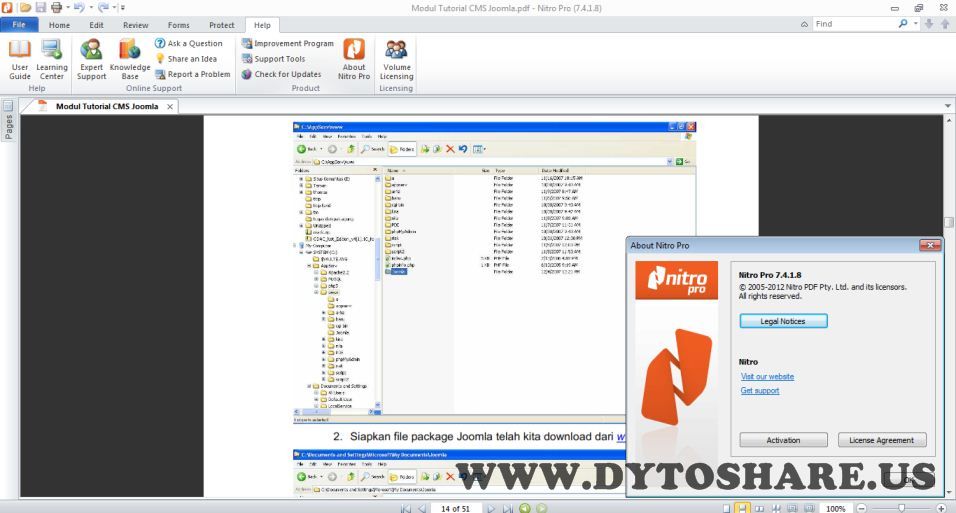Click the page number field 14 of 51

[x=455, y=508]
